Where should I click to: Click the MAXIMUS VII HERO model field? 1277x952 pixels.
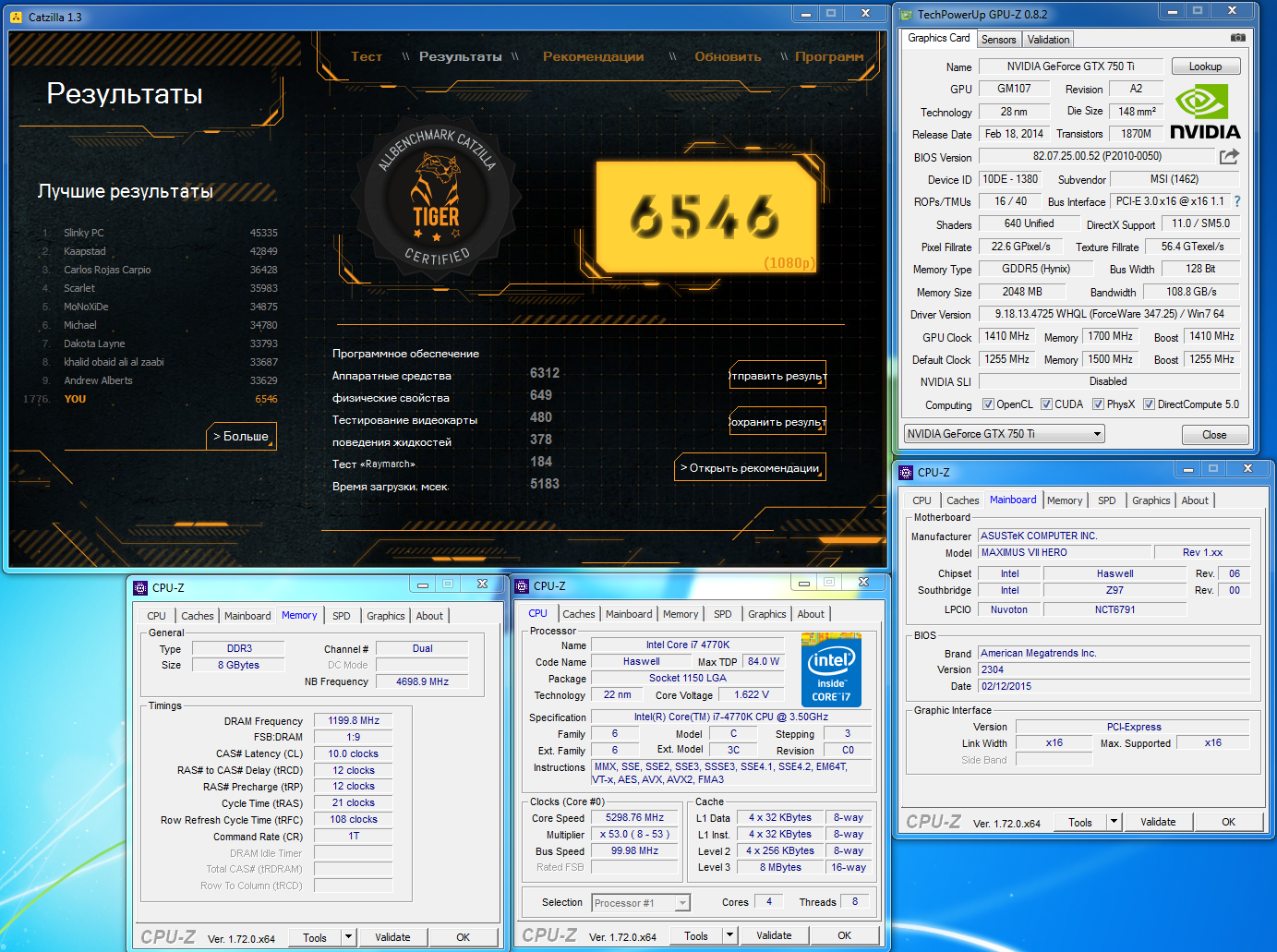click(1066, 552)
